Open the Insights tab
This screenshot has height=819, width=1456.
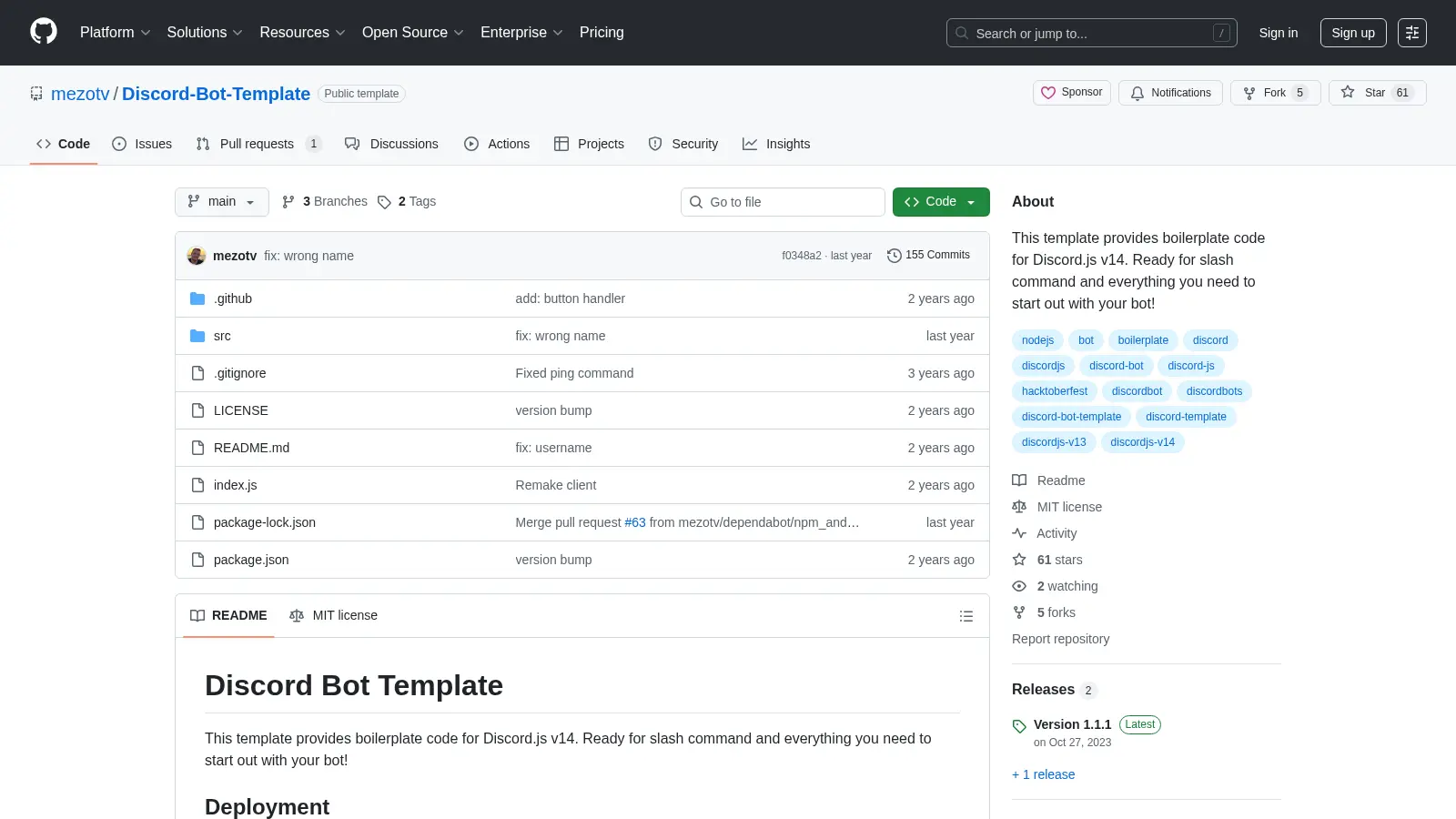pyautogui.click(x=776, y=144)
